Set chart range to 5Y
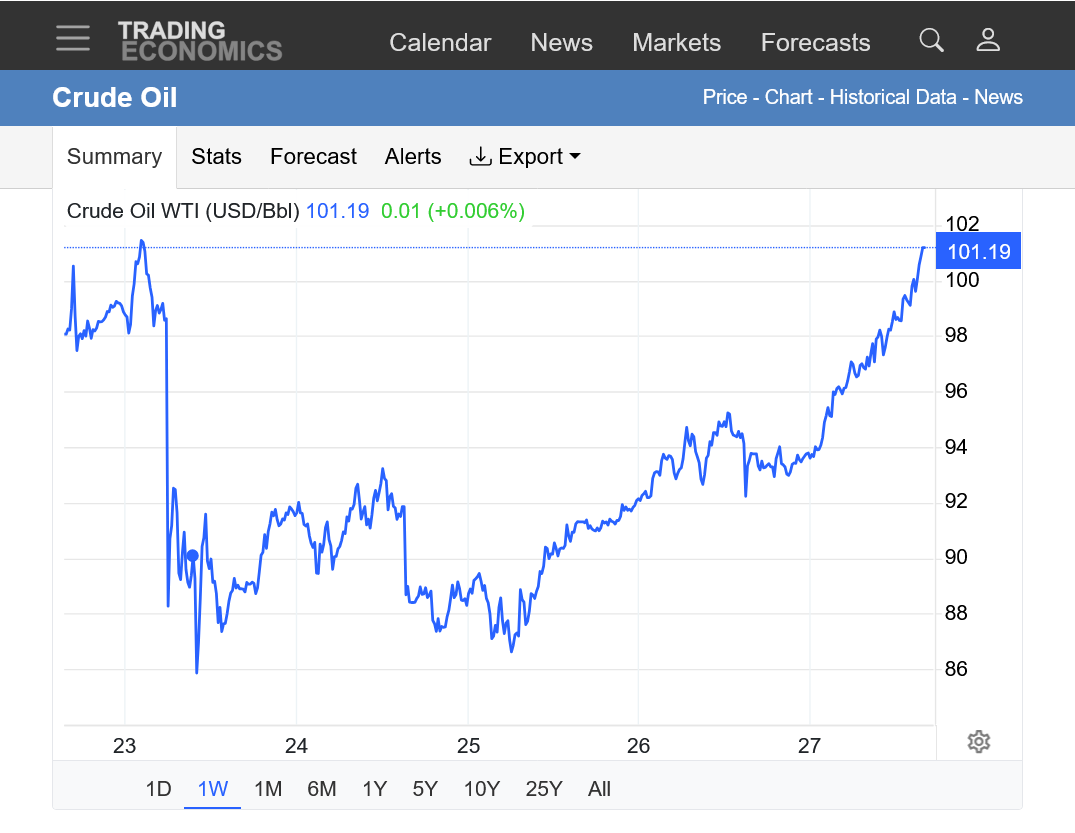1075x833 pixels. click(x=425, y=789)
